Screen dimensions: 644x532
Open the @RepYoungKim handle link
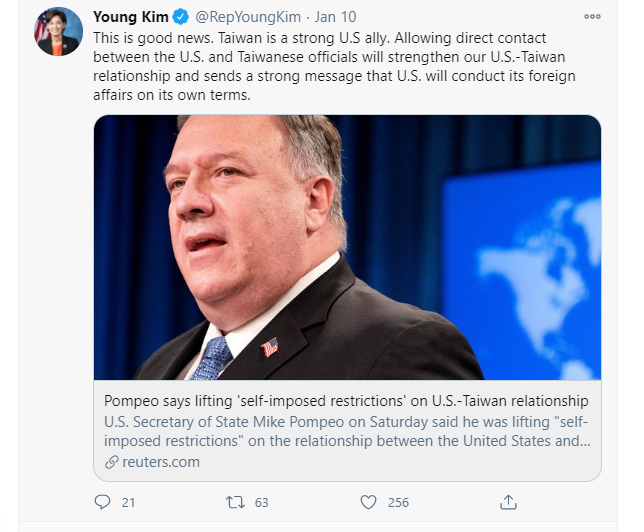248,17
